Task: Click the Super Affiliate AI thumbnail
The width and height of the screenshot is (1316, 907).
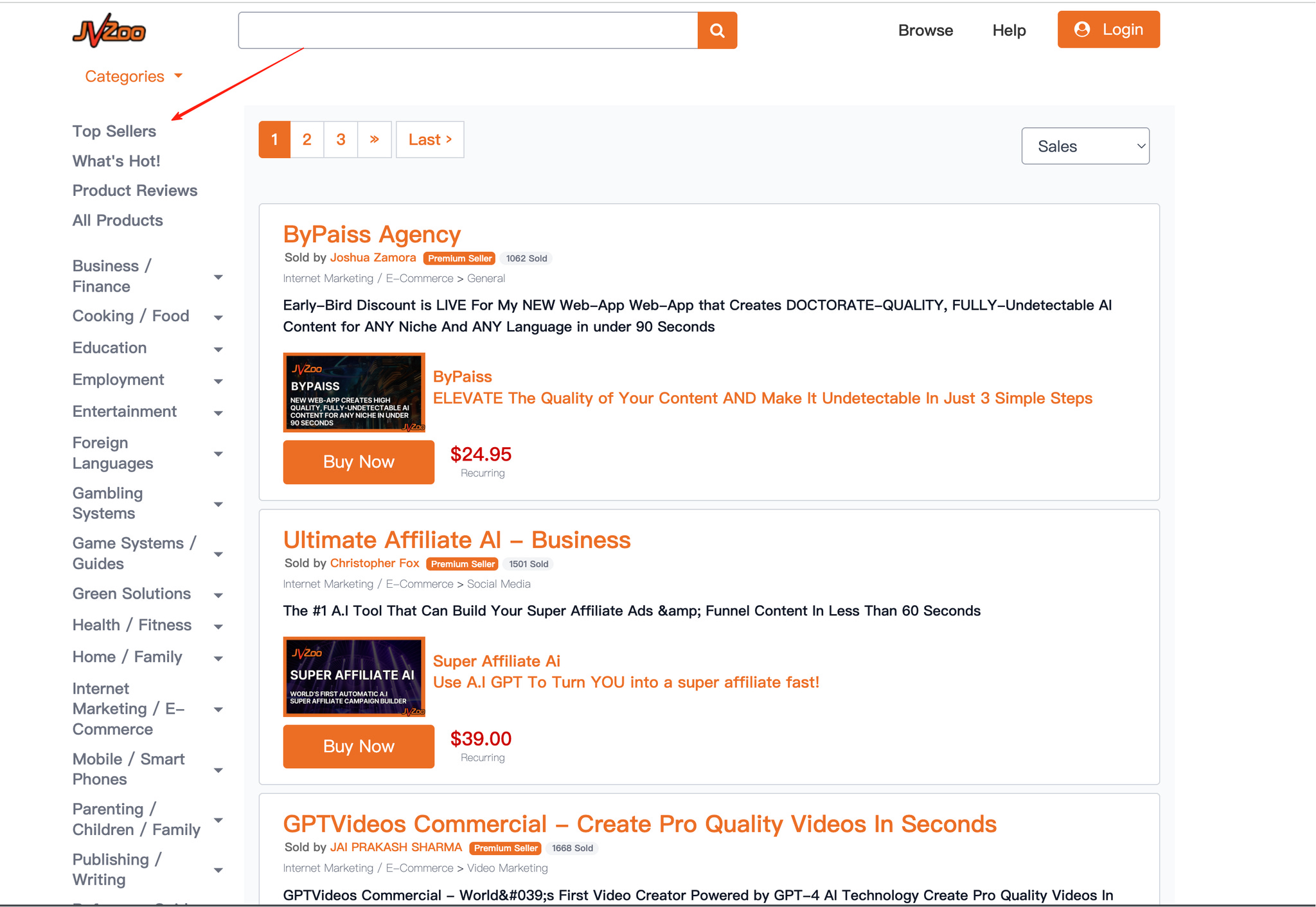Action: pyautogui.click(x=354, y=676)
